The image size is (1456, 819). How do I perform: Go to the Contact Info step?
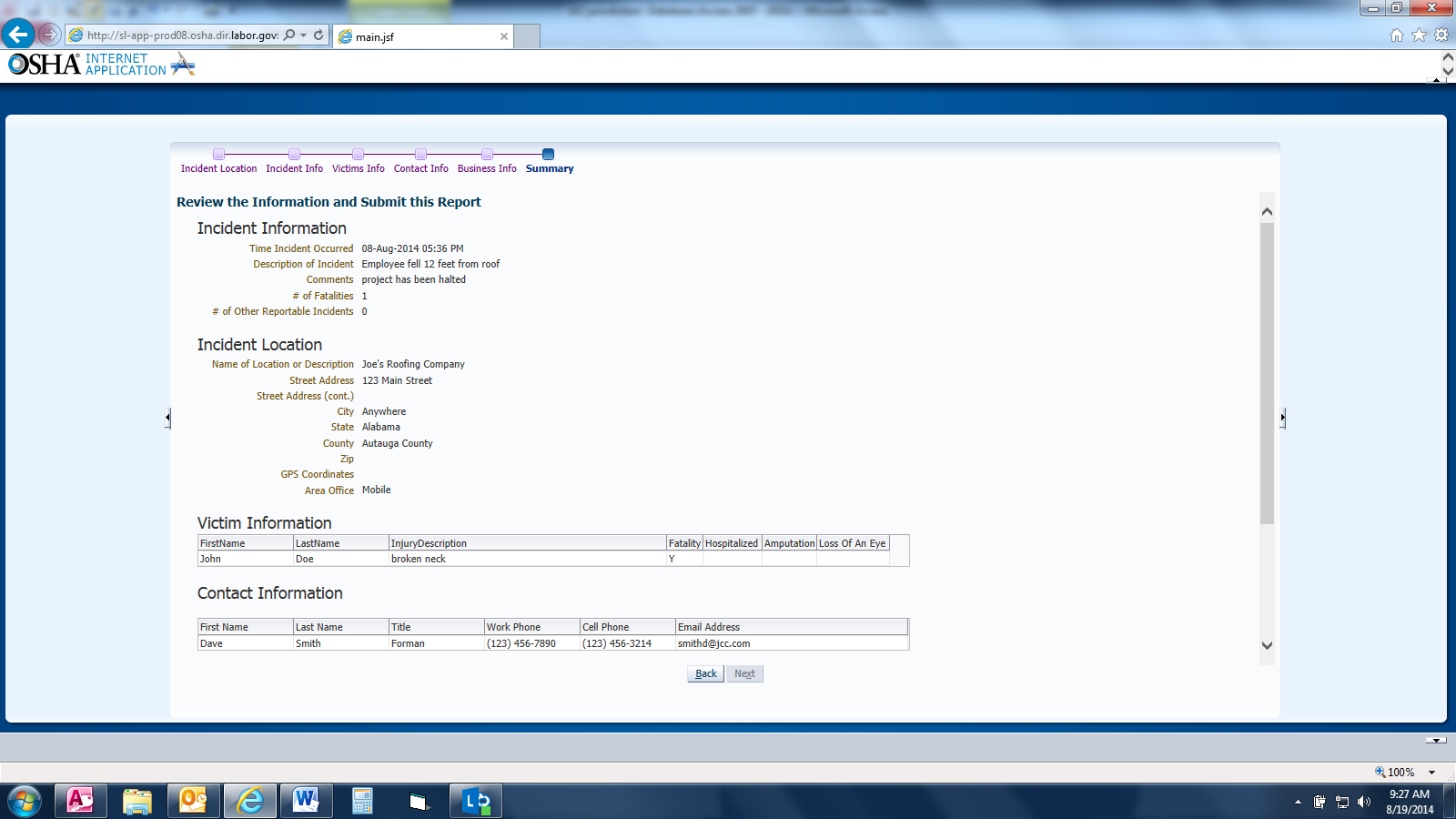pos(420,168)
